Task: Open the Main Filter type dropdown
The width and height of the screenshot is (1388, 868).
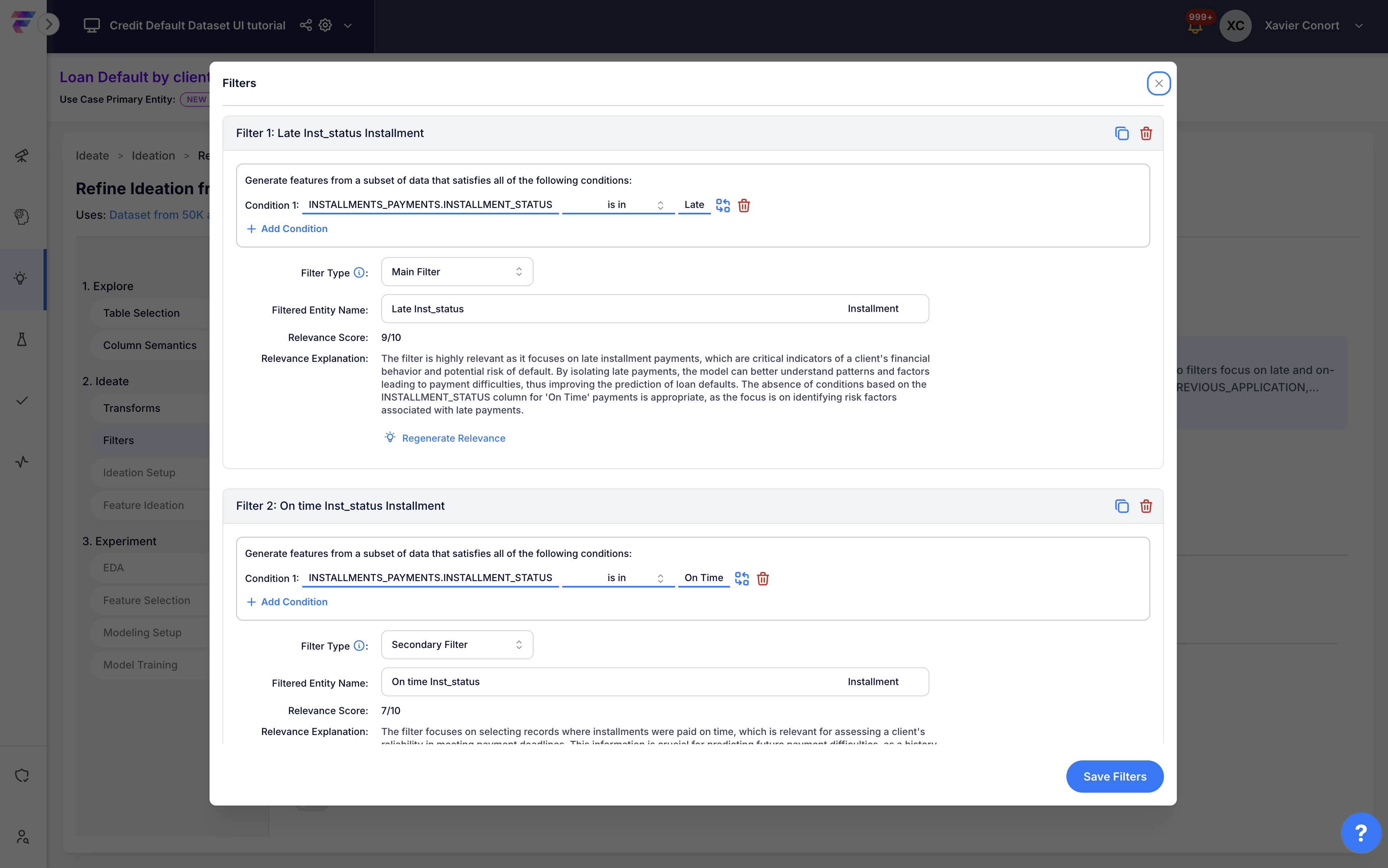Action: 457,272
